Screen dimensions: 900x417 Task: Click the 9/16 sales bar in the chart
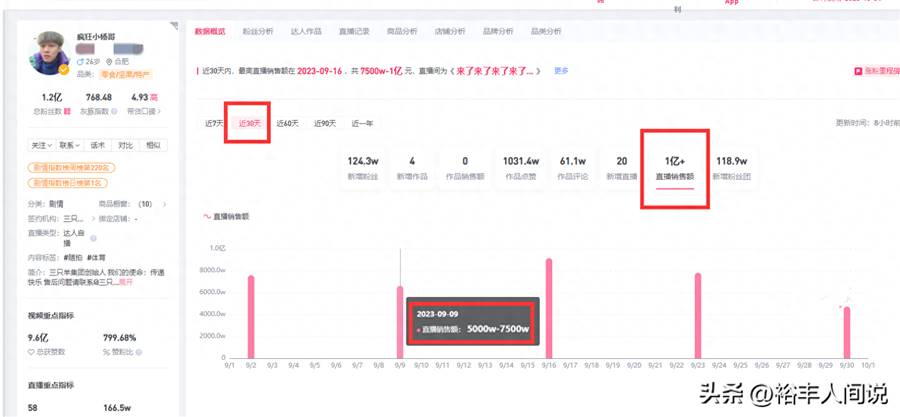click(x=549, y=309)
